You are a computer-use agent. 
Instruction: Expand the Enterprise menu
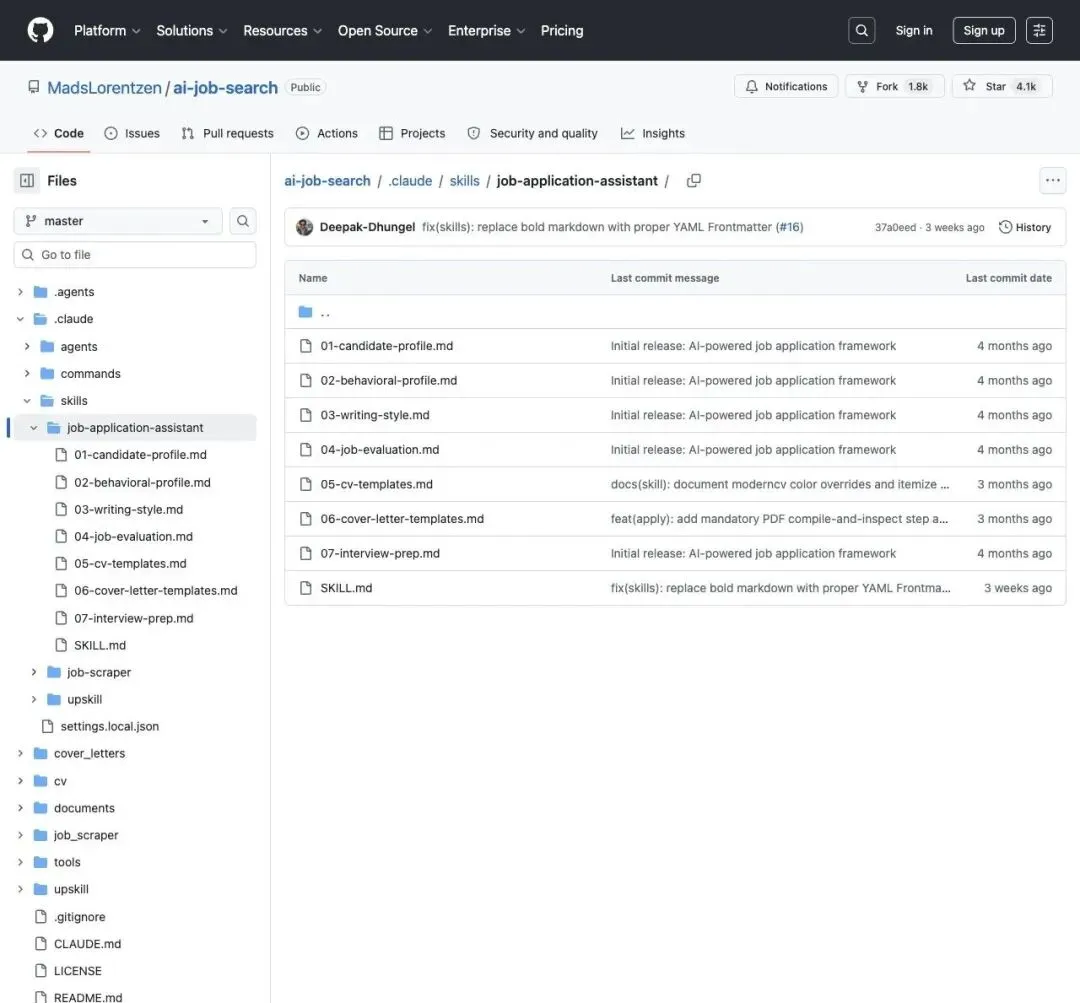pyautogui.click(x=486, y=30)
